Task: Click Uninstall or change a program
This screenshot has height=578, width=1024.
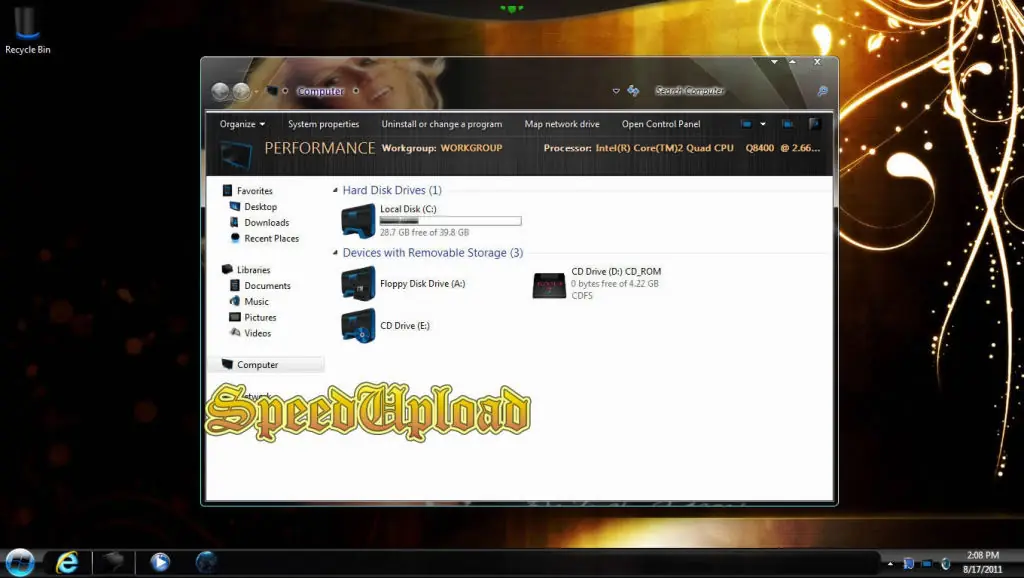Action: 441,124
